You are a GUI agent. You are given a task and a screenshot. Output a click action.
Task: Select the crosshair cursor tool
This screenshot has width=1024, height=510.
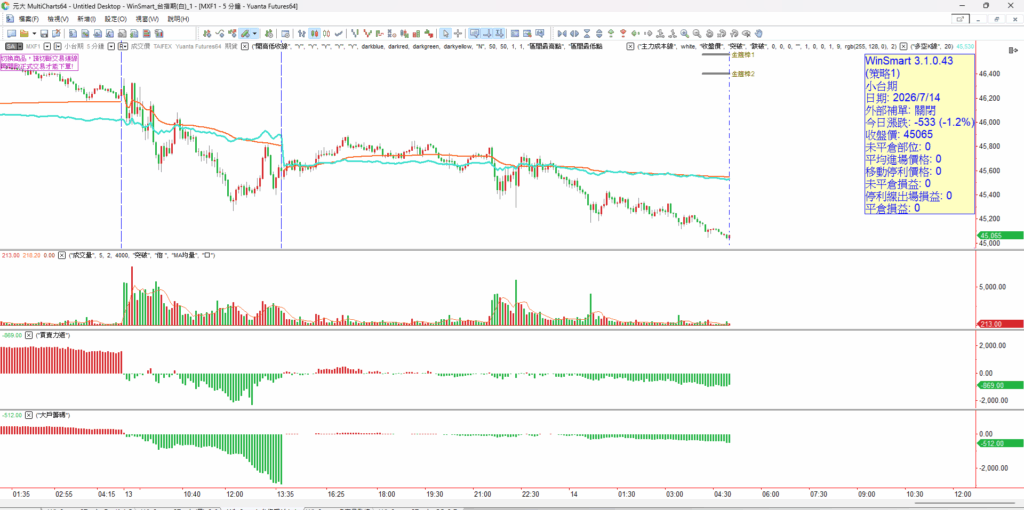[x=458, y=33]
